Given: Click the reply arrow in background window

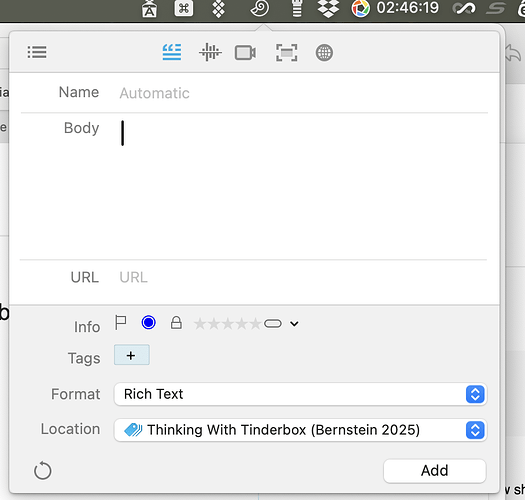Looking at the screenshot, I should tap(513, 54).
